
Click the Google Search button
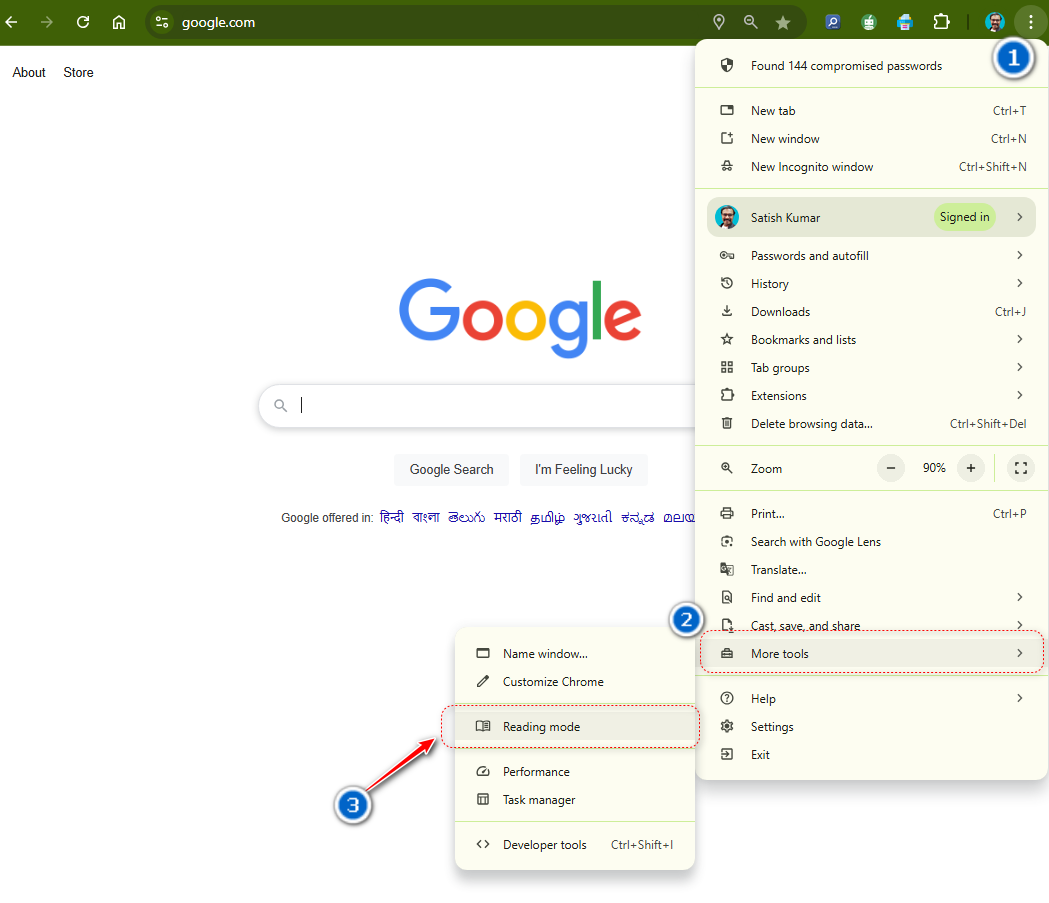tap(452, 470)
